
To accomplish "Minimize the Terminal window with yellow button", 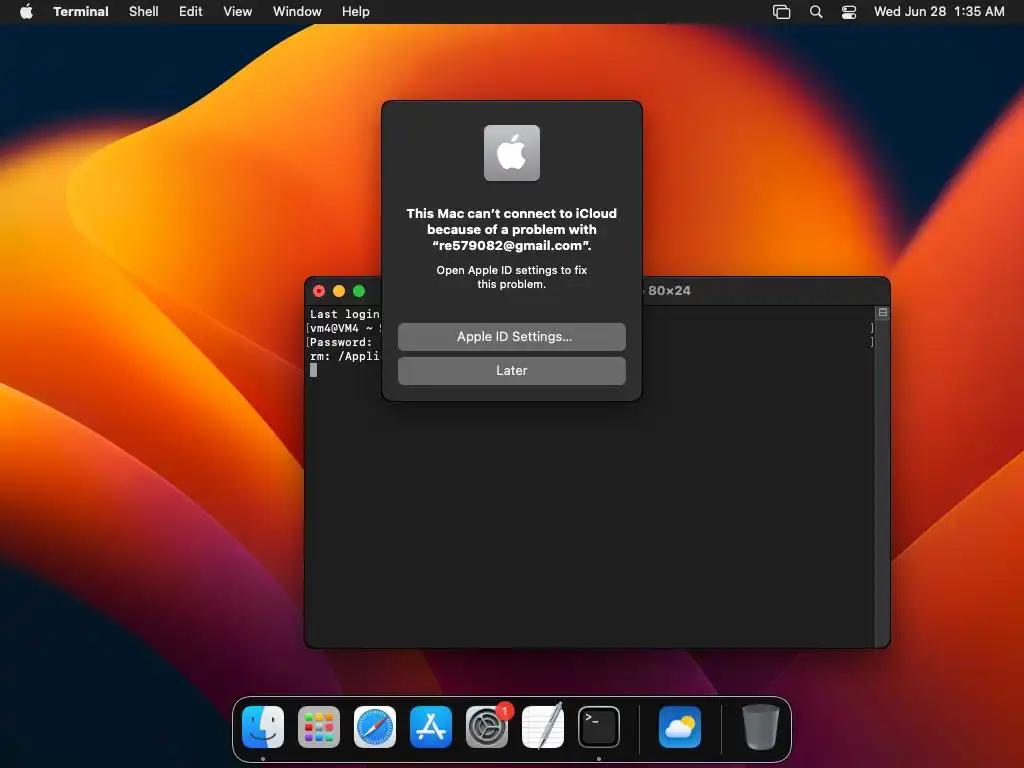I will [x=339, y=291].
